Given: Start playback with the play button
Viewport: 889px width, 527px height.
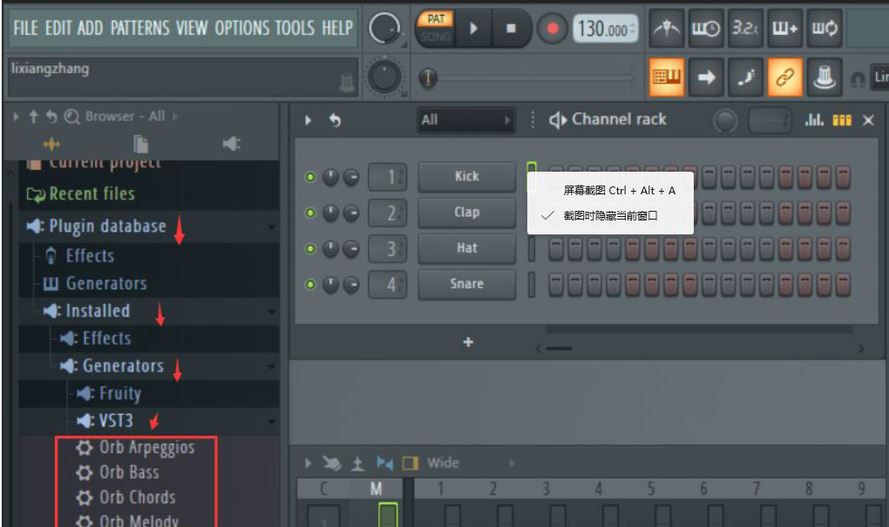Looking at the screenshot, I should [x=473, y=28].
